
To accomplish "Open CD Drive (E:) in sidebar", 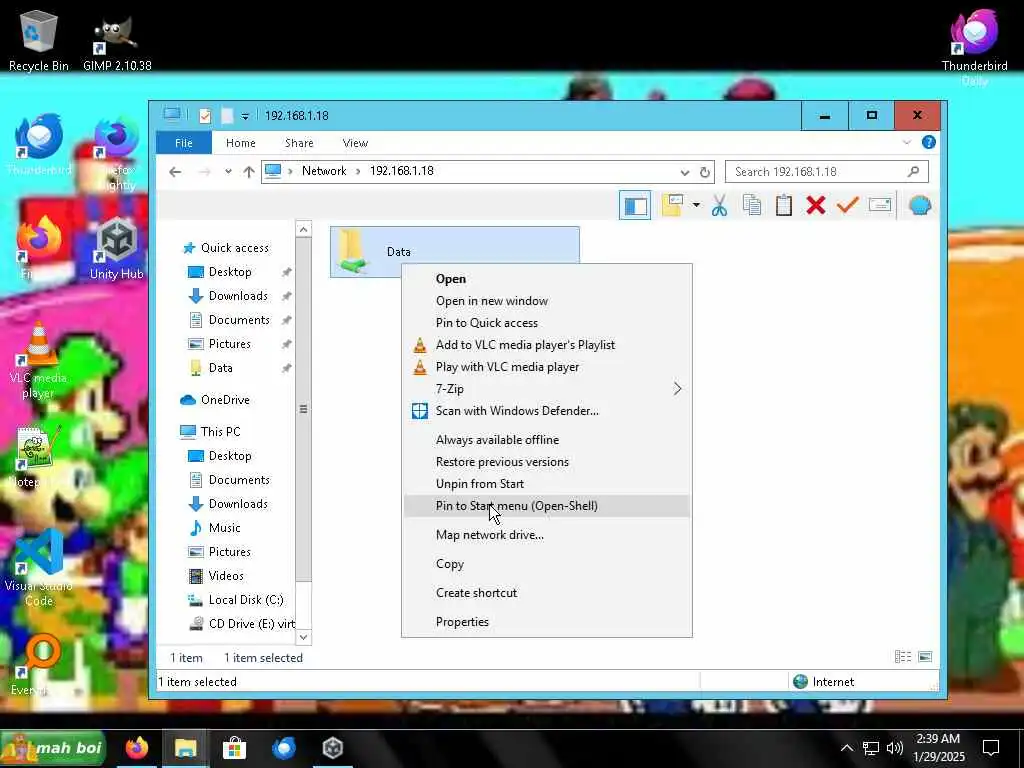I will tap(241, 624).
